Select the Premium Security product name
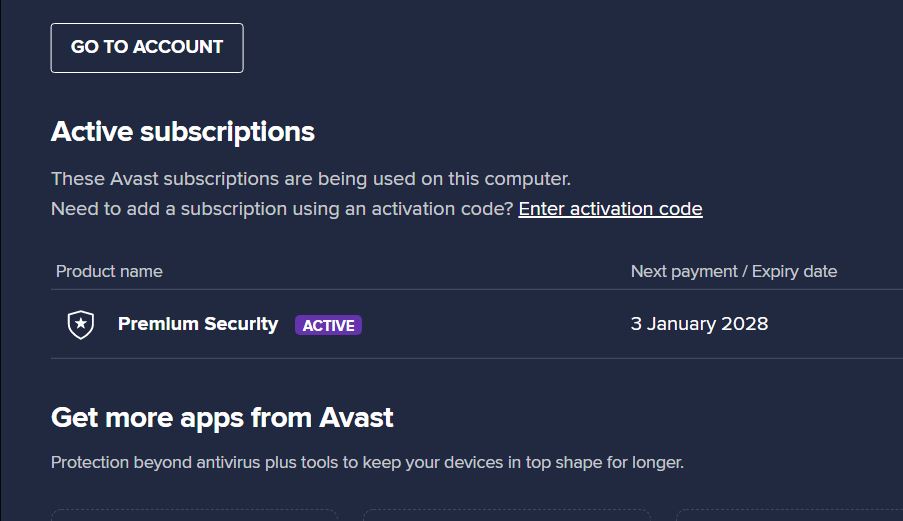The image size is (903, 521). tap(198, 324)
